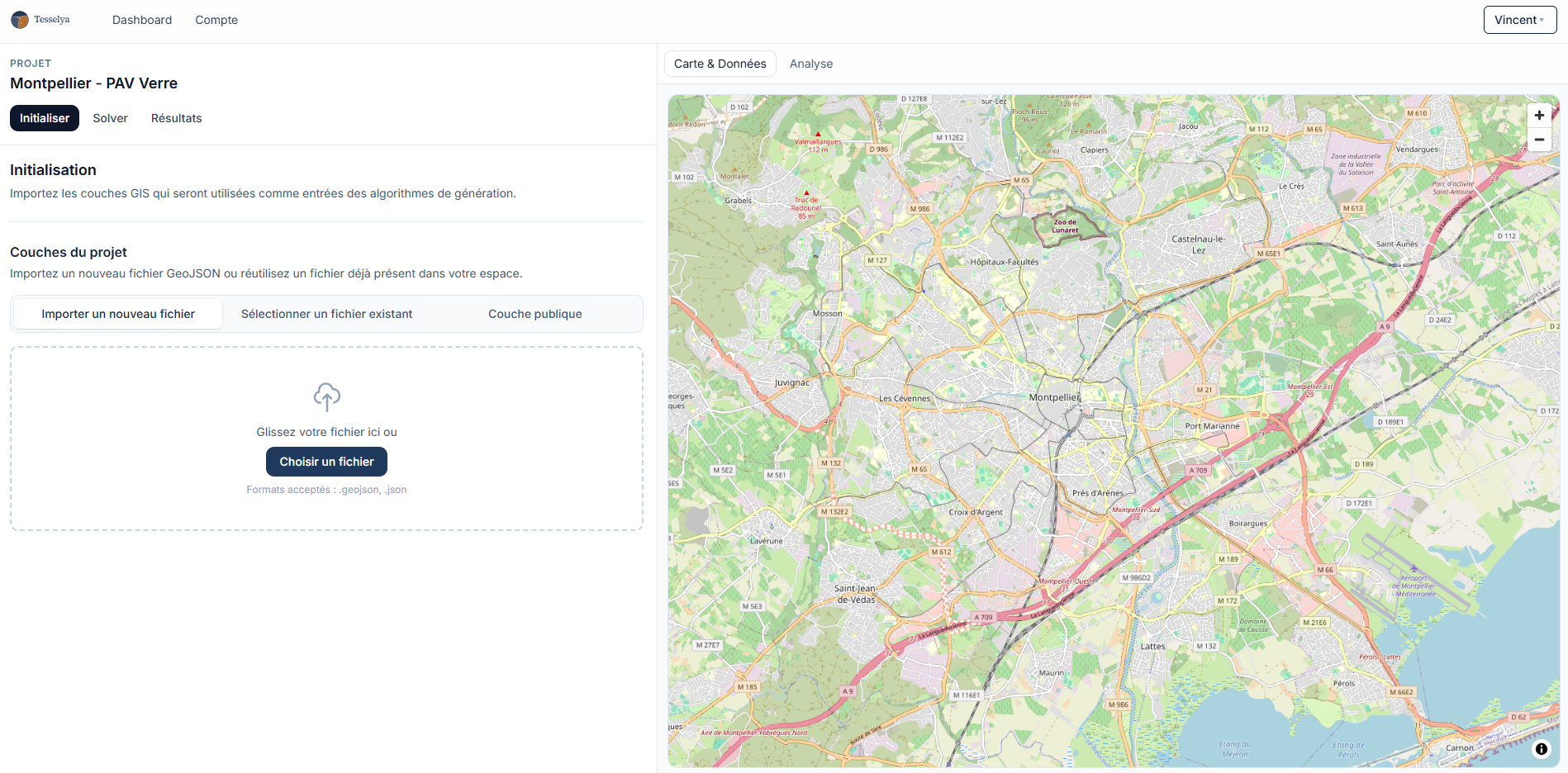Click the Pérols label on the map

point(1343,683)
